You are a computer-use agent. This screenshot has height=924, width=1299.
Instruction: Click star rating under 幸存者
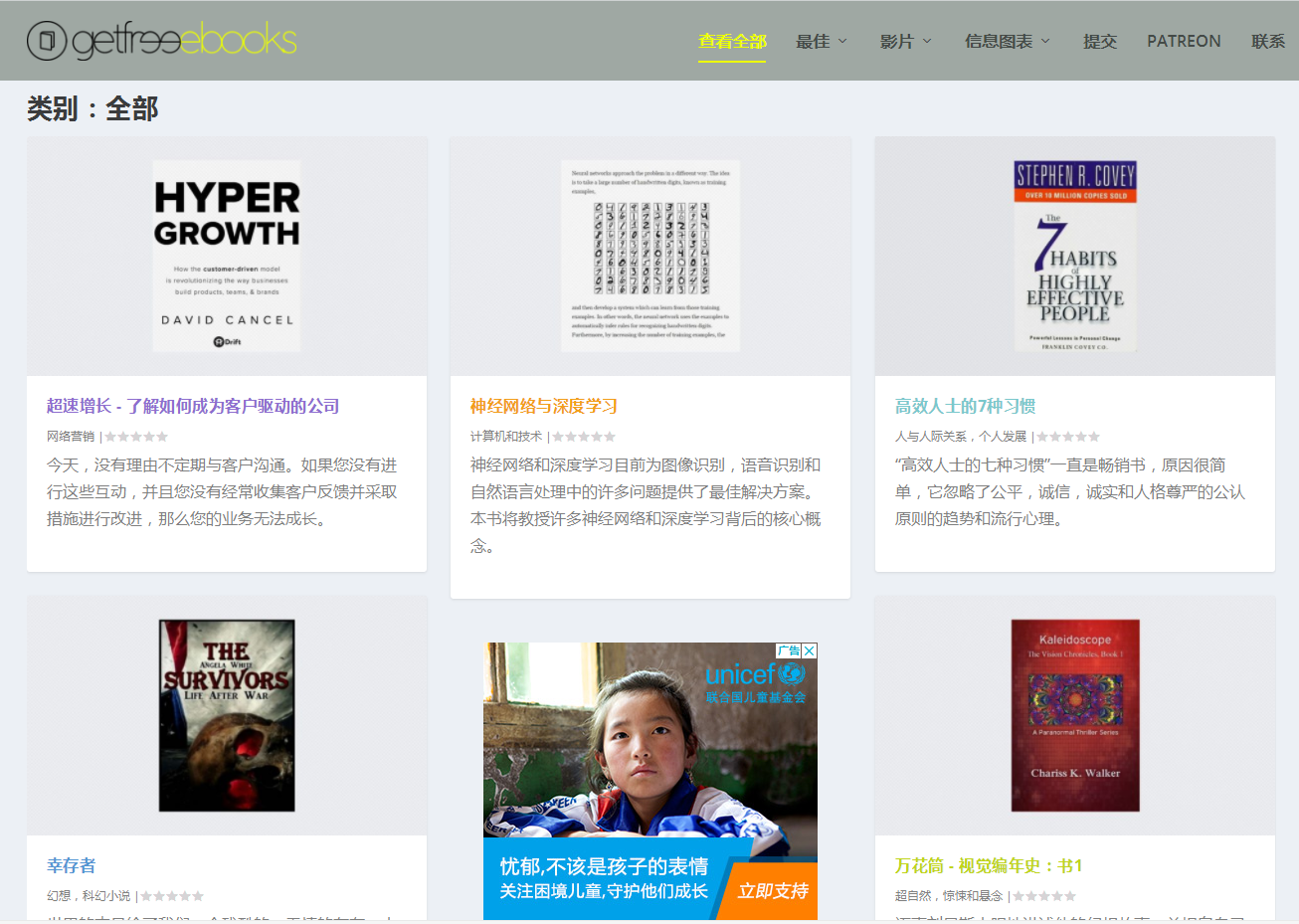click(x=172, y=896)
